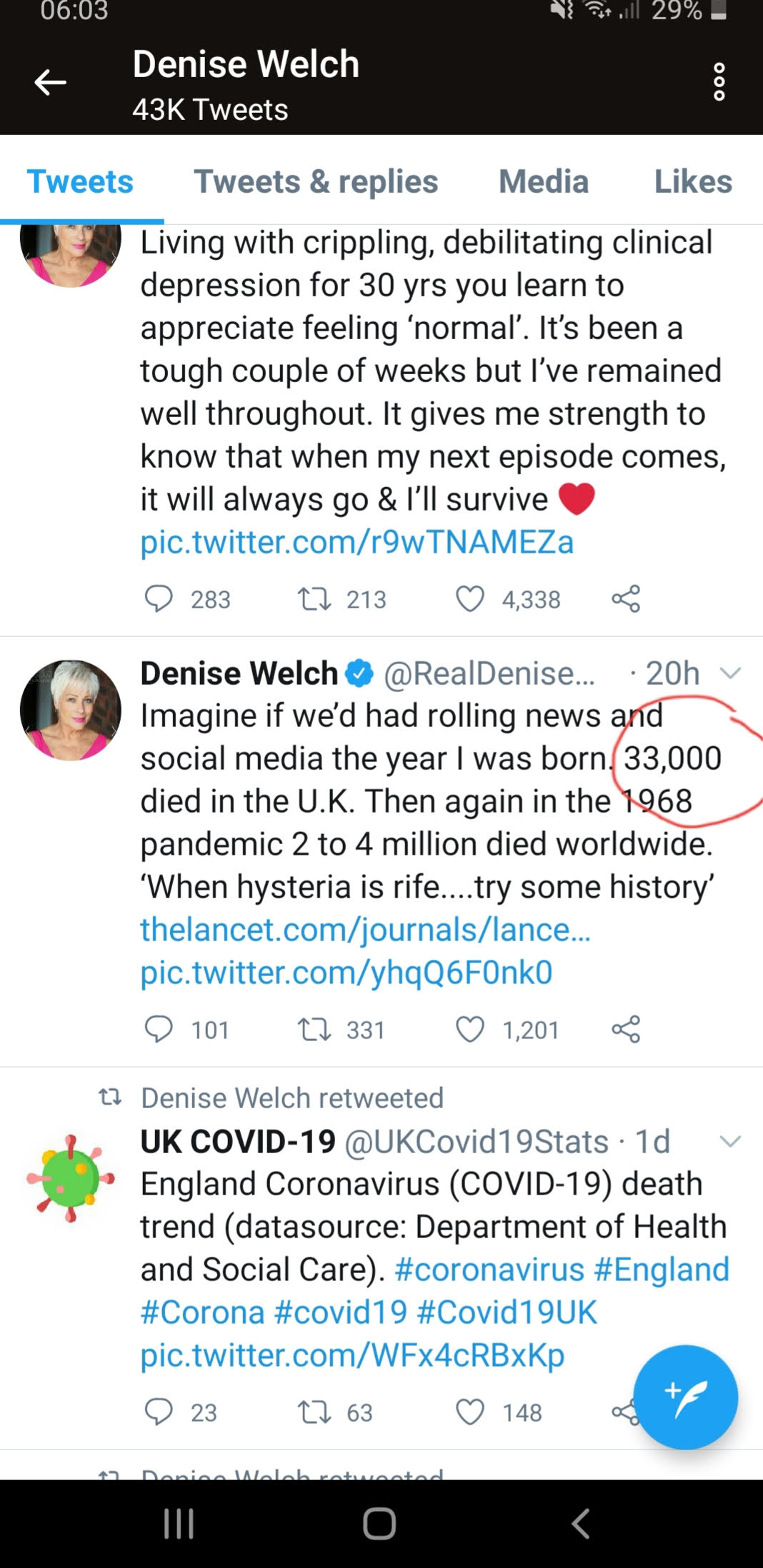
Task: Open the three-dot overflow menu
Action: [x=719, y=82]
